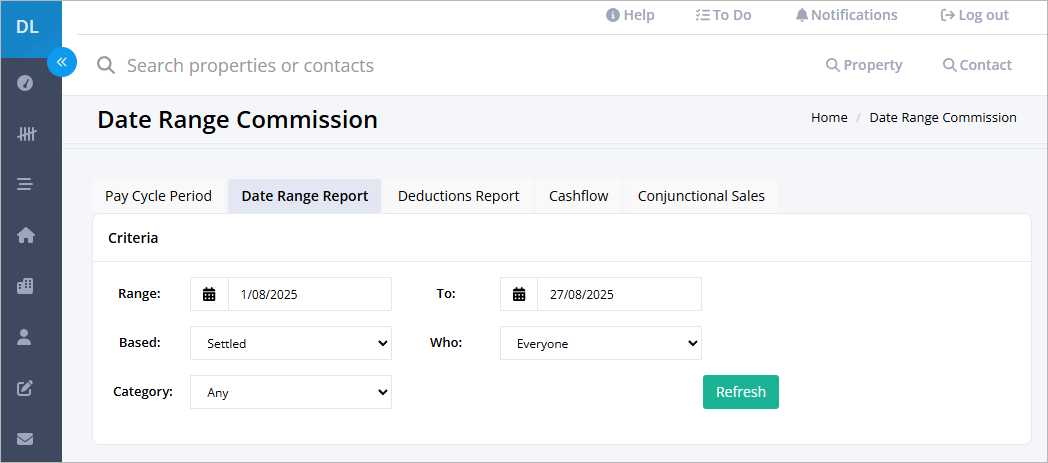Image resolution: width=1048 pixels, height=463 pixels.
Task: Click Date Range Commission breadcrumb
Action: 943,118
